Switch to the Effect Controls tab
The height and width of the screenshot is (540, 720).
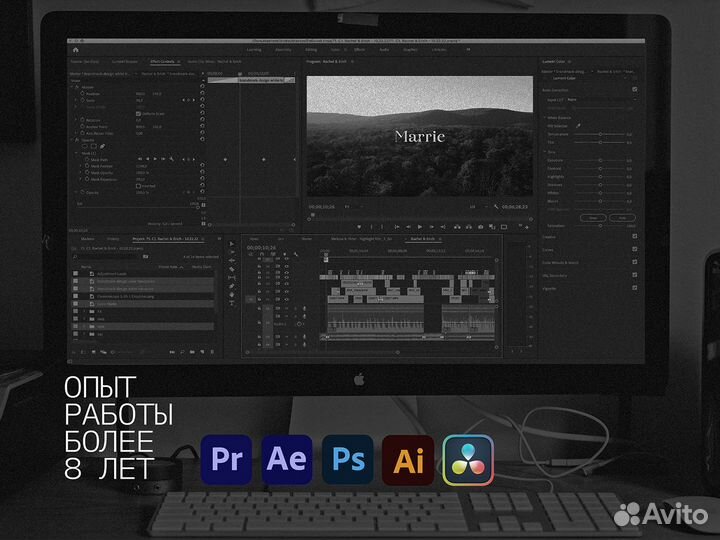tap(161, 62)
